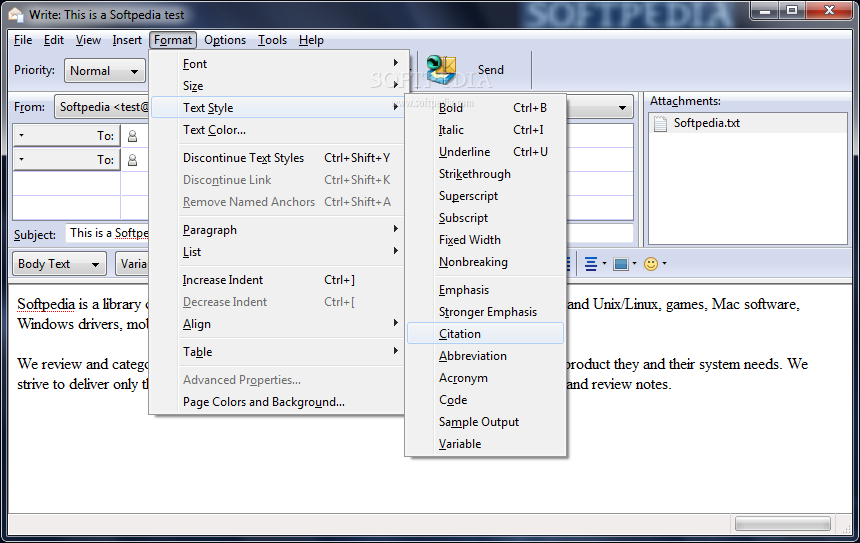The width and height of the screenshot is (860, 543).
Task: Click the app icon in title bar
Action: 15,15
